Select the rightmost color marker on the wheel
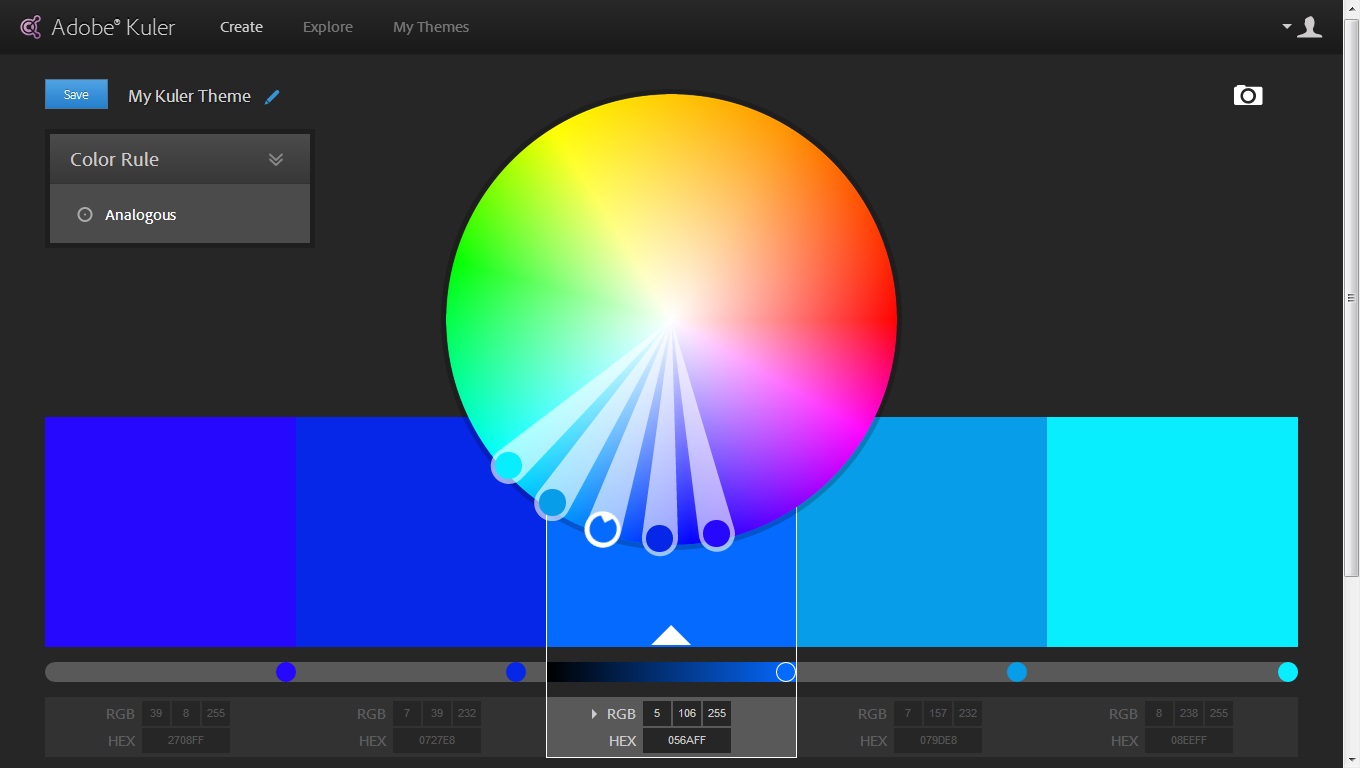 [x=717, y=534]
